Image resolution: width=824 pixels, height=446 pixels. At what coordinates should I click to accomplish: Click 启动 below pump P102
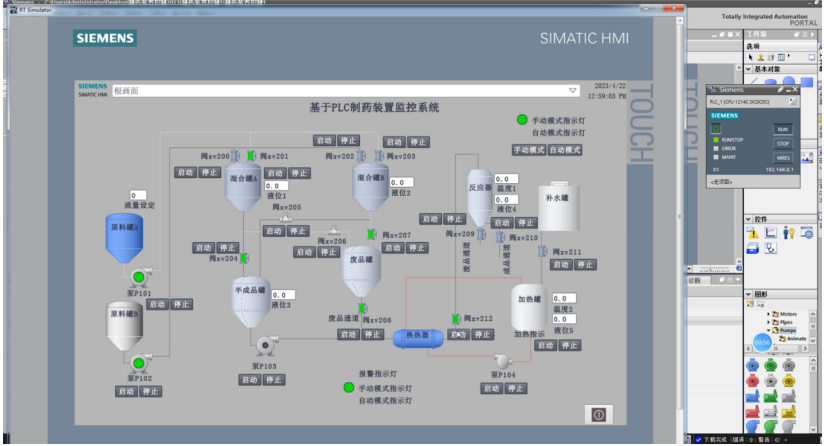click(126, 391)
